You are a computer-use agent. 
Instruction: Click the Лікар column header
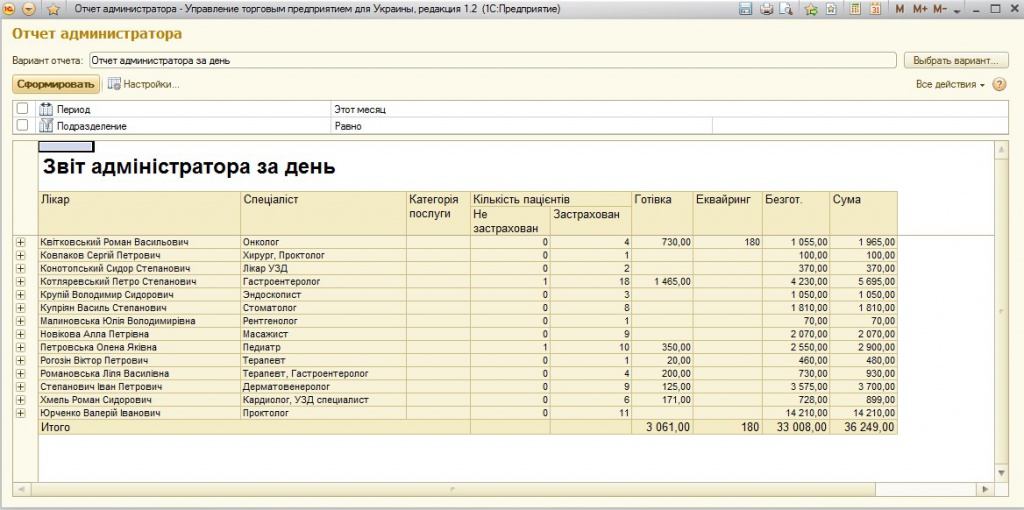click(140, 213)
